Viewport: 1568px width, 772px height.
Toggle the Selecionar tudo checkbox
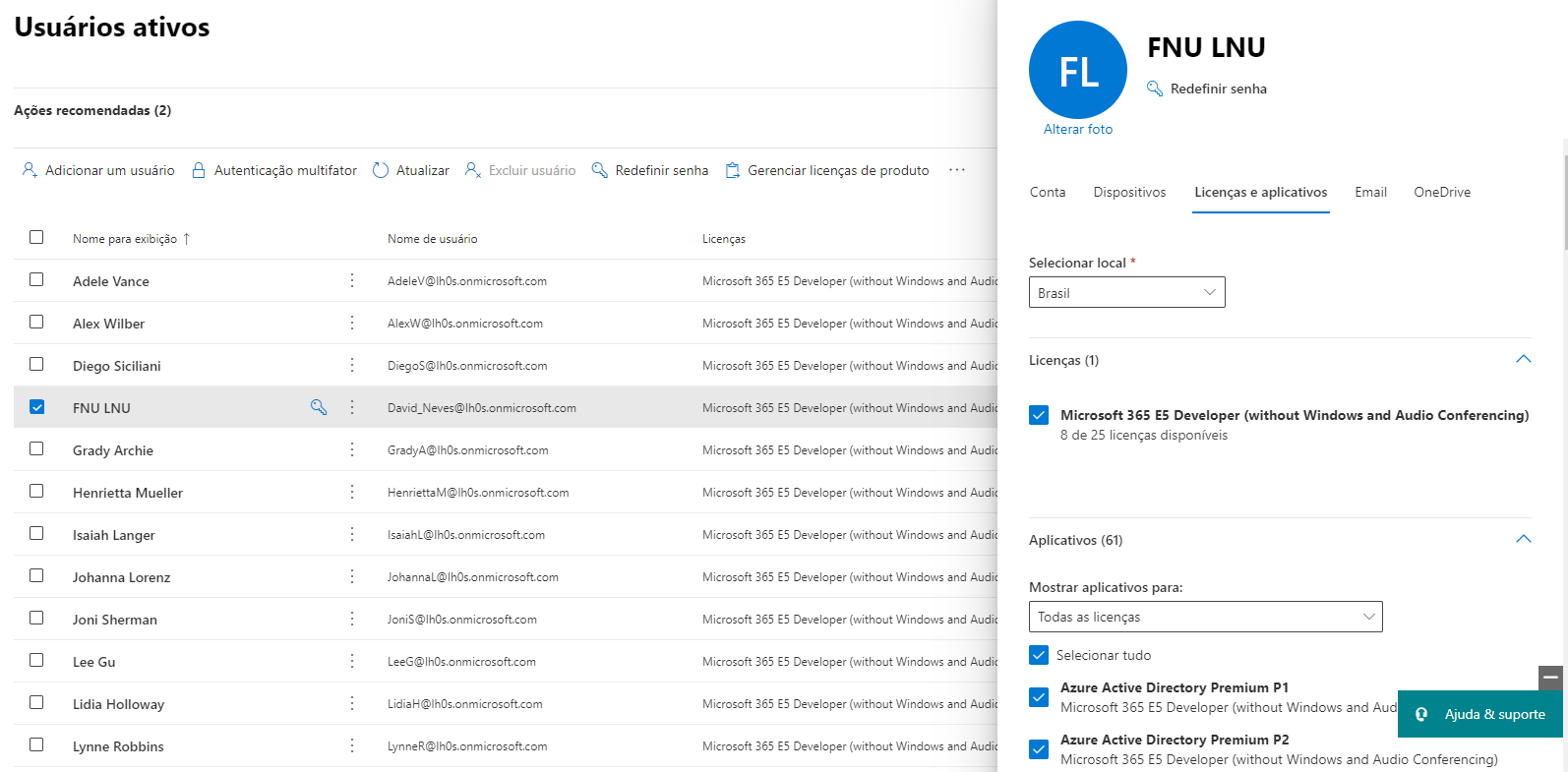point(1039,655)
